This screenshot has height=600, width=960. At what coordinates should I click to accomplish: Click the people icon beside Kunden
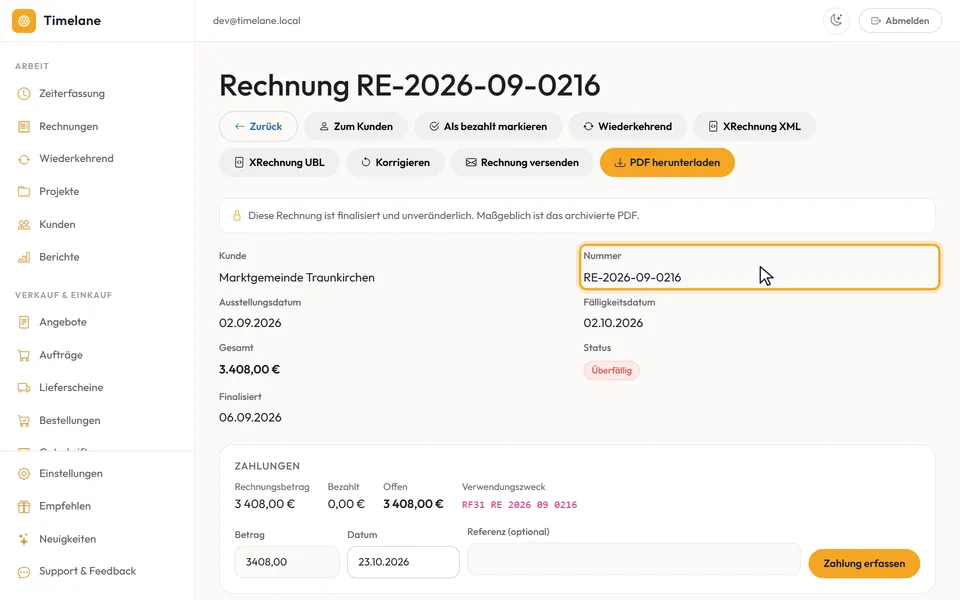point(24,225)
